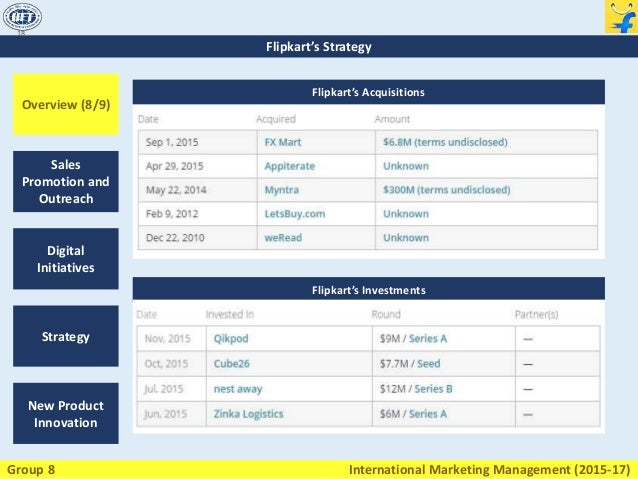Image resolution: width=638 pixels, height=479 pixels.
Task: Click the Amount column header
Action: (392, 119)
